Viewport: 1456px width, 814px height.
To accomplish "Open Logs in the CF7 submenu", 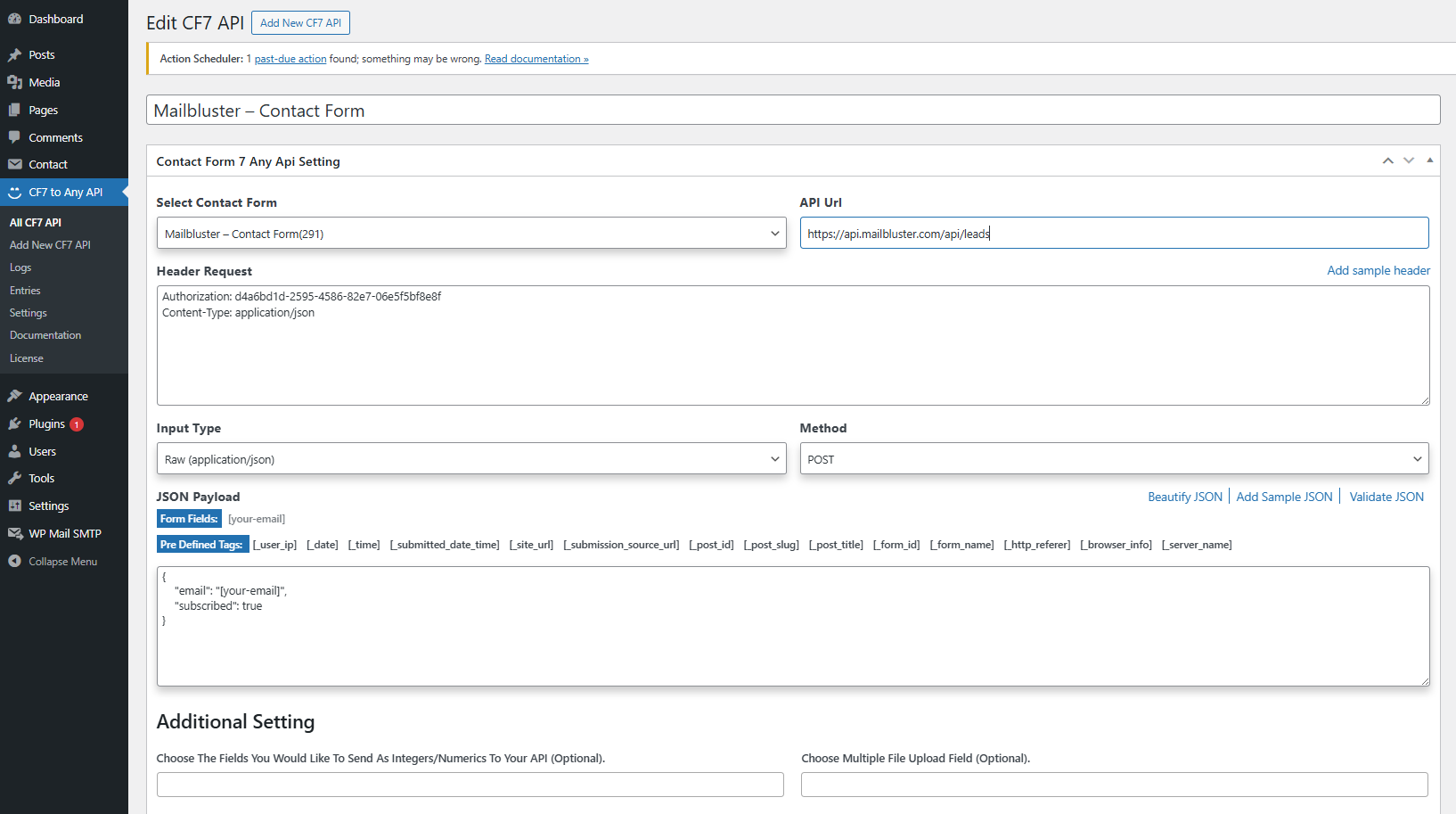I will tap(20, 267).
